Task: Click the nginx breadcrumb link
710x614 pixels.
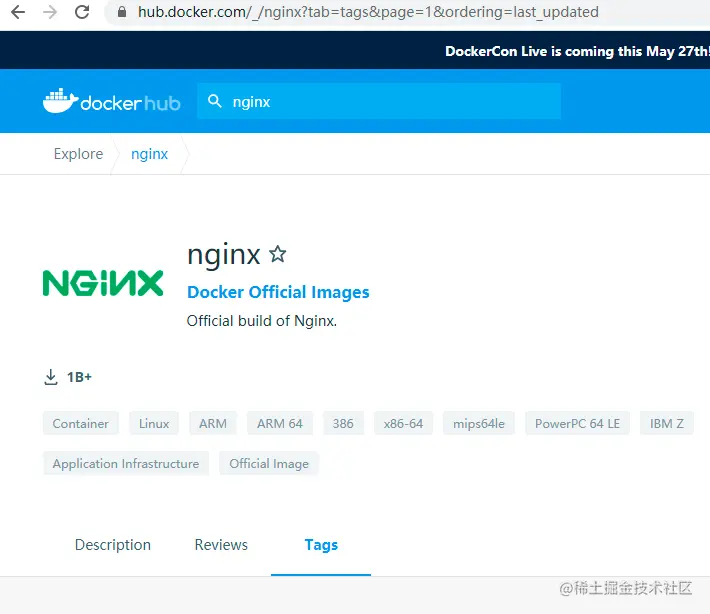Action: pos(149,154)
